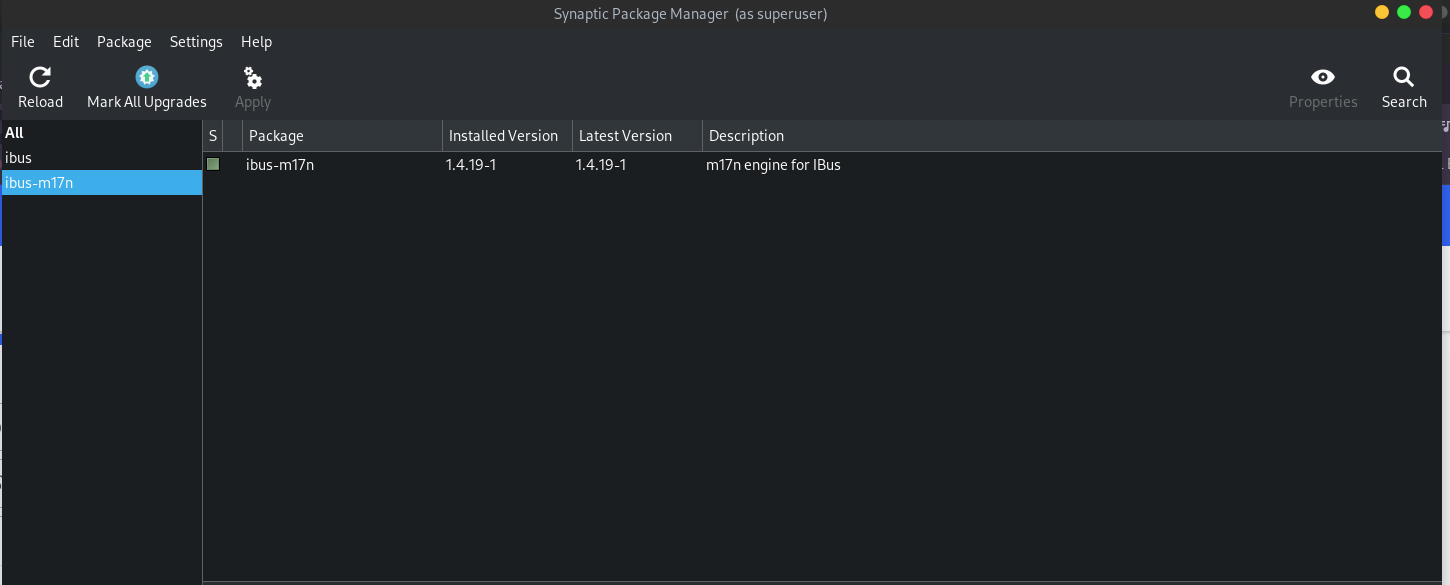Open the File menu

tap(23, 42)
